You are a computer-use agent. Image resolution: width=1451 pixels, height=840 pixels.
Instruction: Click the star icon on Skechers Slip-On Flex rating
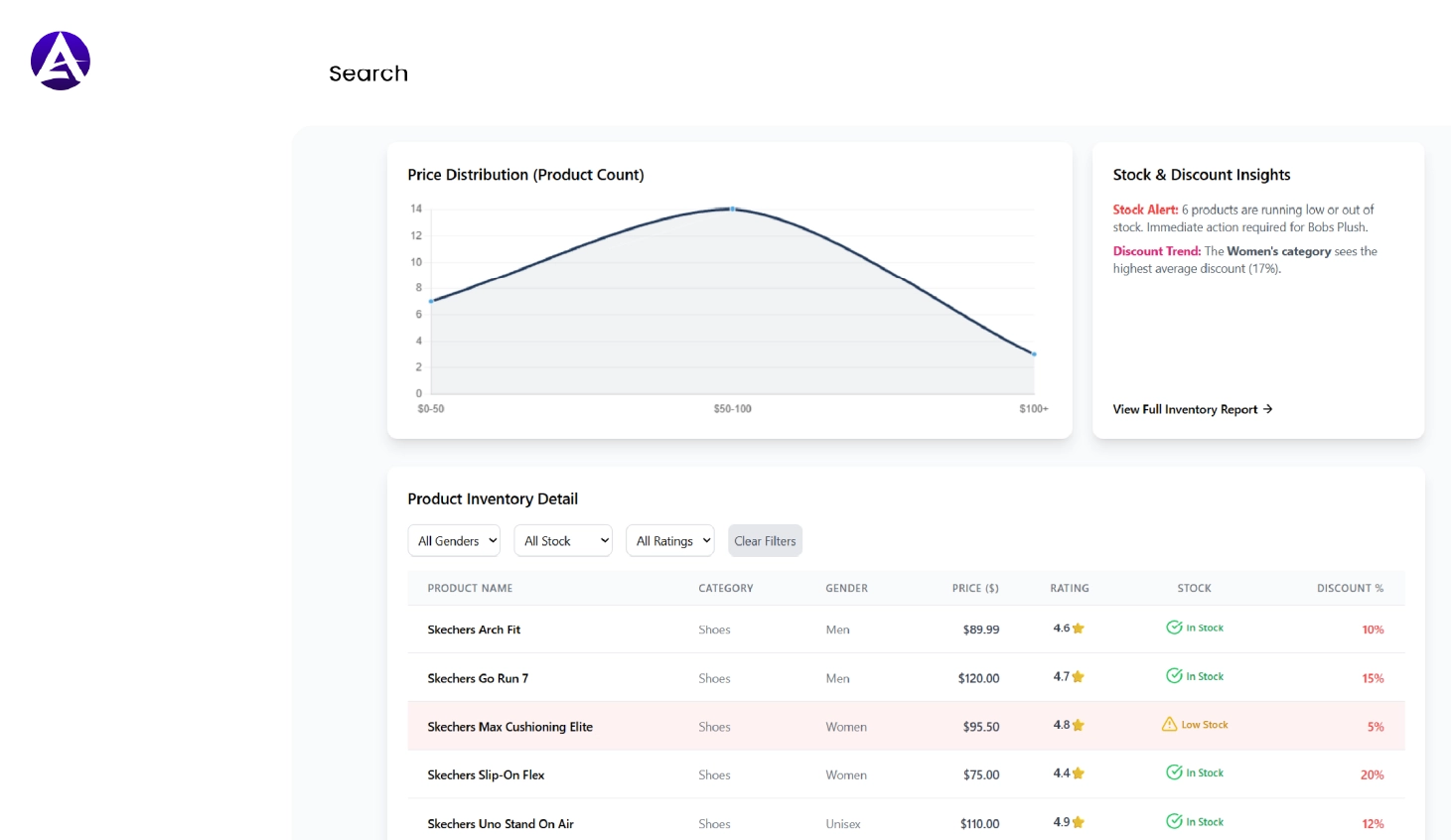[x=1079, y=771]
